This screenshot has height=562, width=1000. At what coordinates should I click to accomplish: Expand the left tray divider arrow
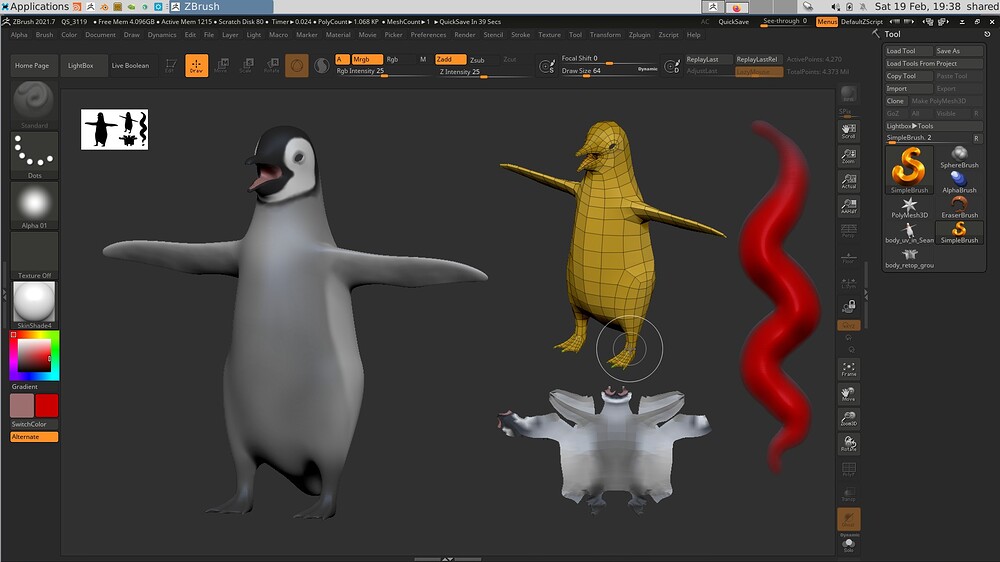[x=4, y=294]
